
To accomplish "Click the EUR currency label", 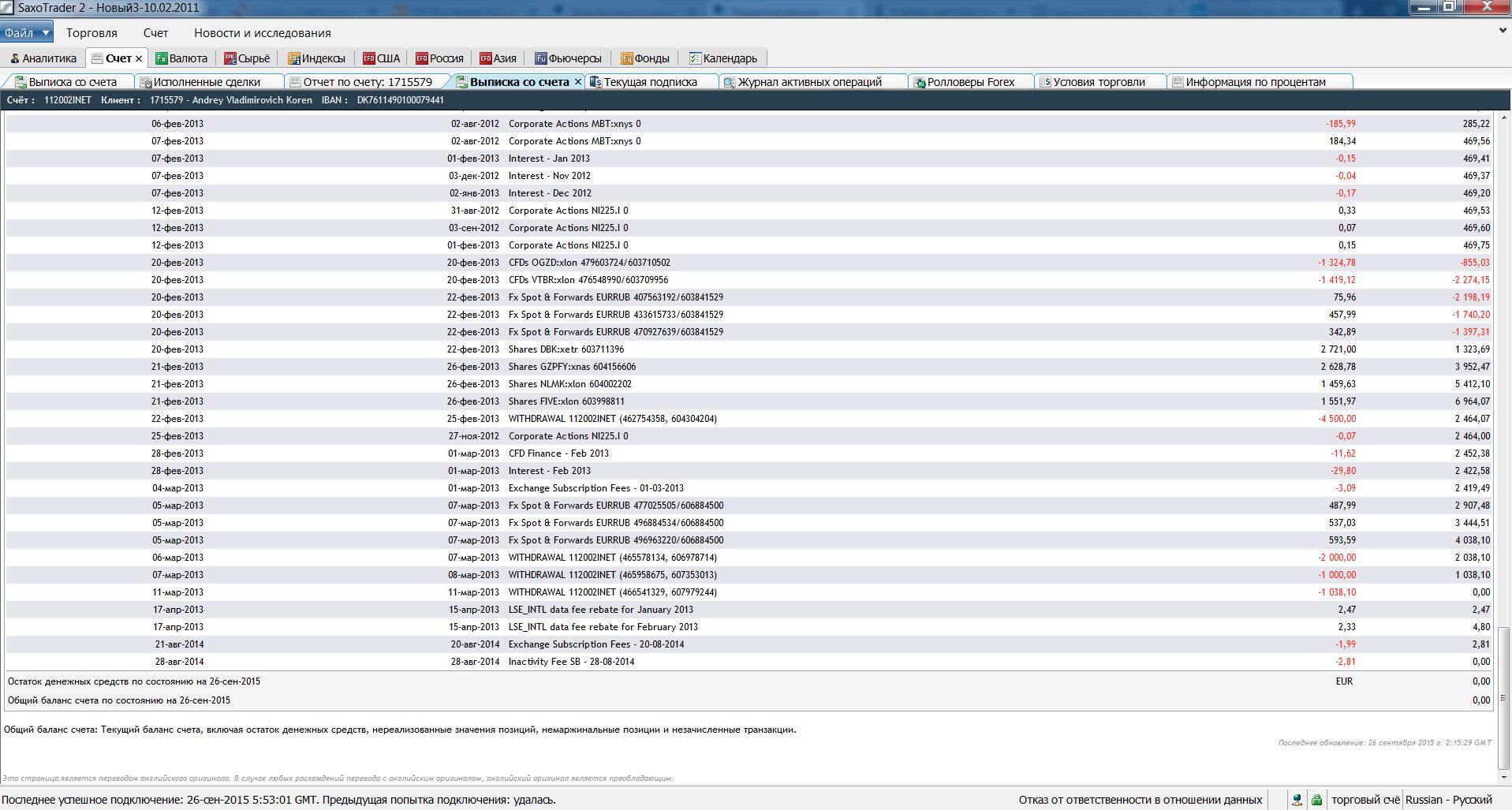I will click(1344, 681).
